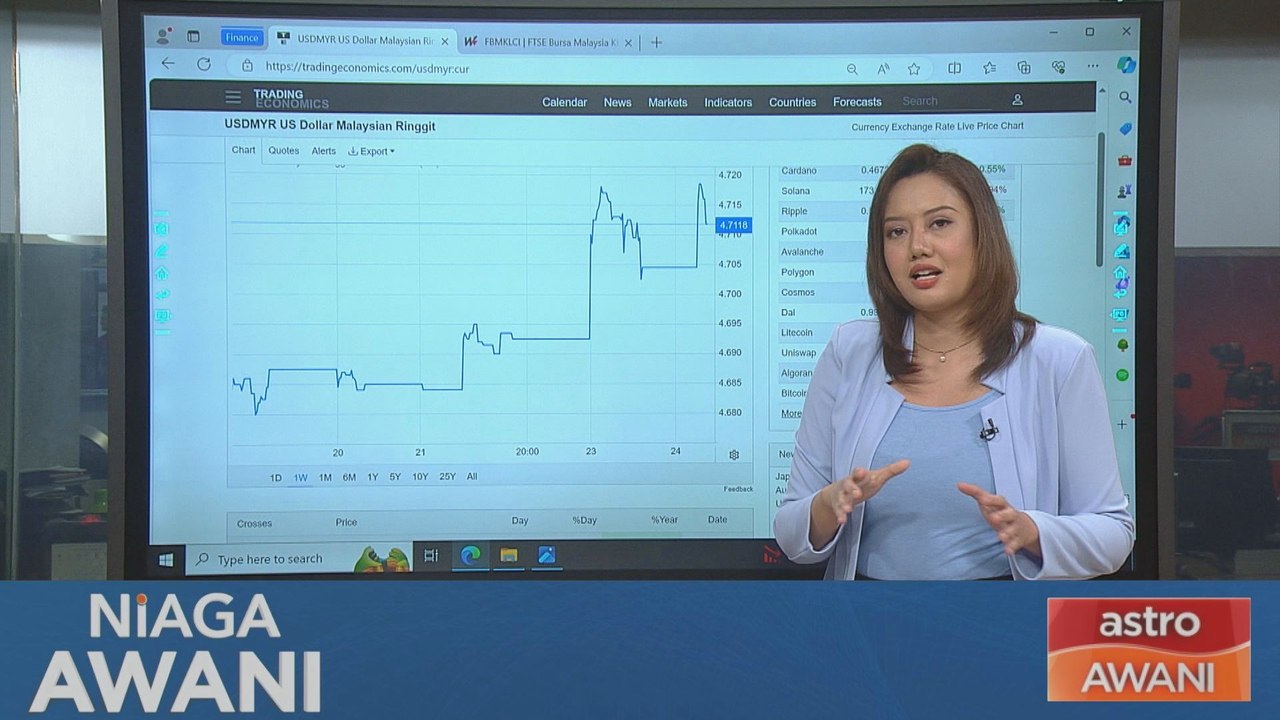The width and height of the screenshot is (1280, 720).
Task: Open the Quotes tab
Action: (x=283, y=151)
